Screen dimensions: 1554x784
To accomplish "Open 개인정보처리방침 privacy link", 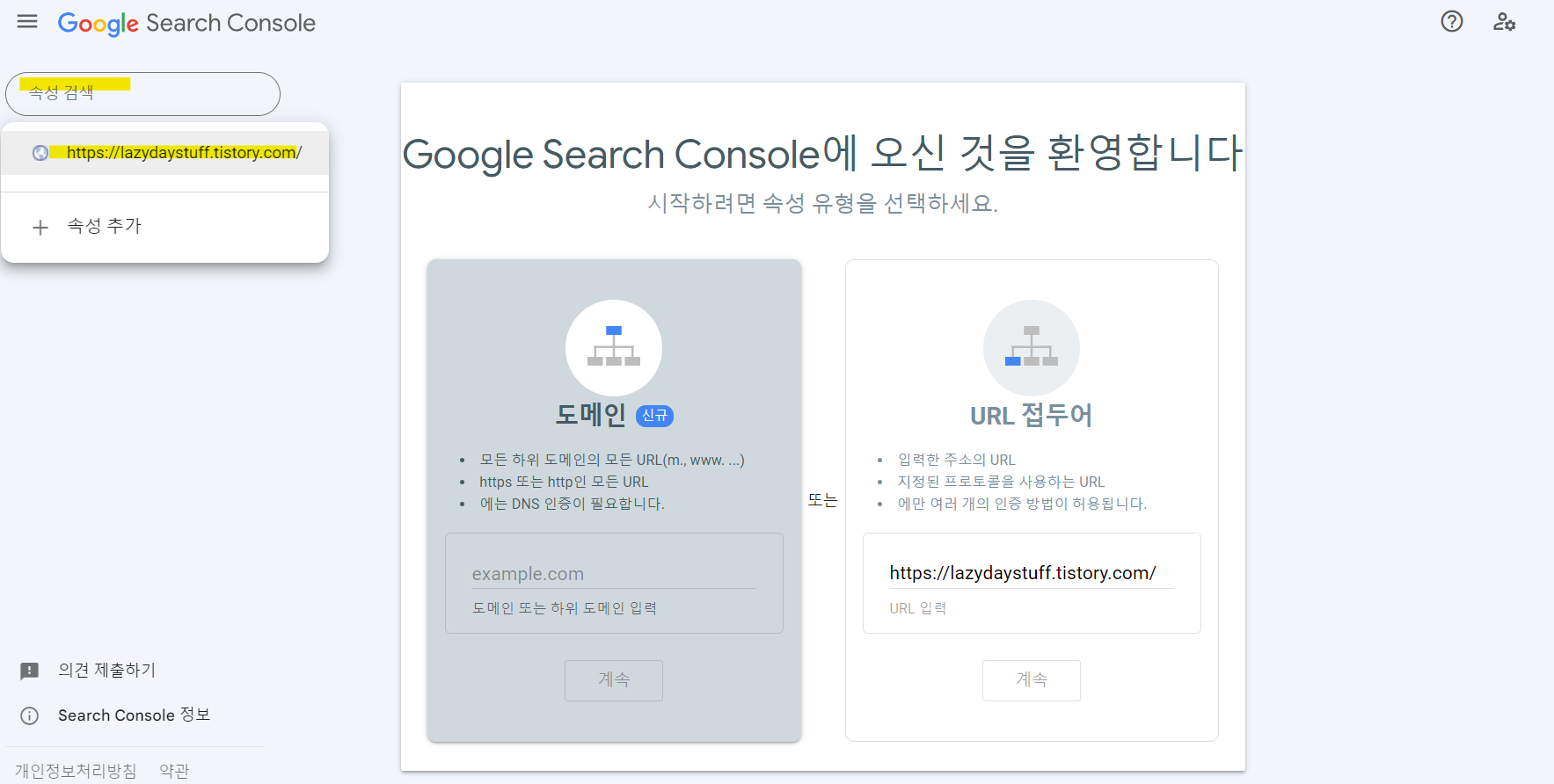I will click(76, 771).
